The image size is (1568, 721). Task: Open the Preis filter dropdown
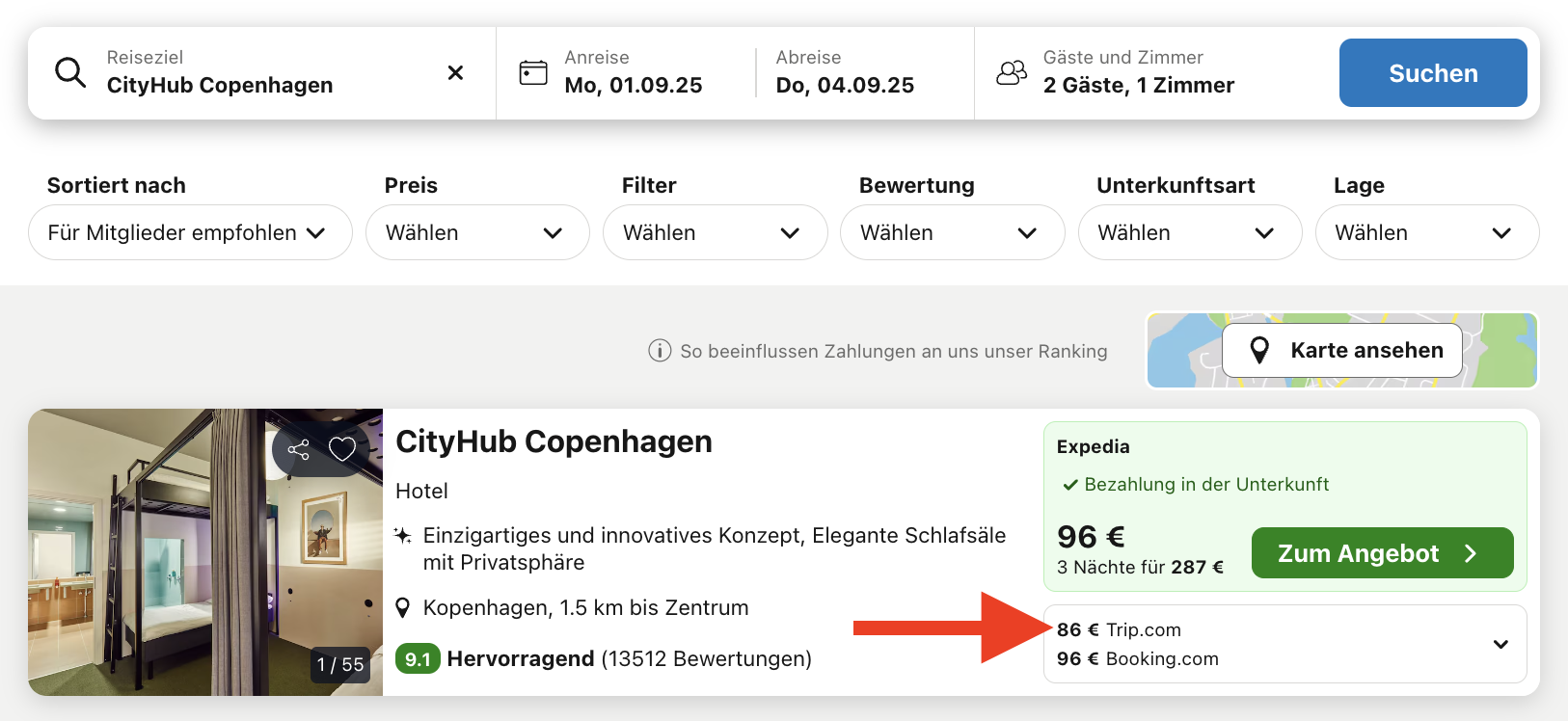(477, 232)
